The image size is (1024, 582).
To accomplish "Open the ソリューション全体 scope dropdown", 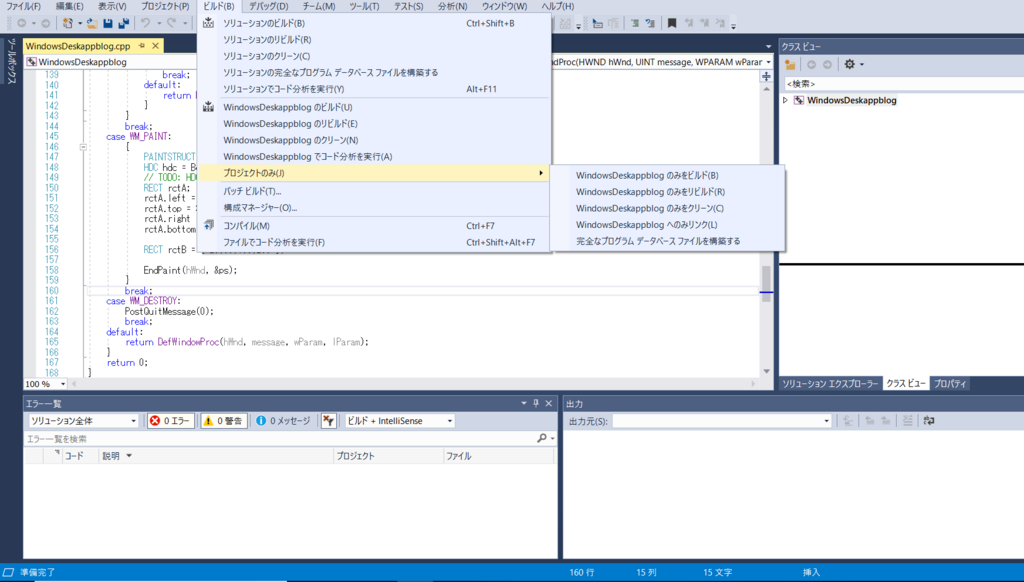I will click(82, 421).
